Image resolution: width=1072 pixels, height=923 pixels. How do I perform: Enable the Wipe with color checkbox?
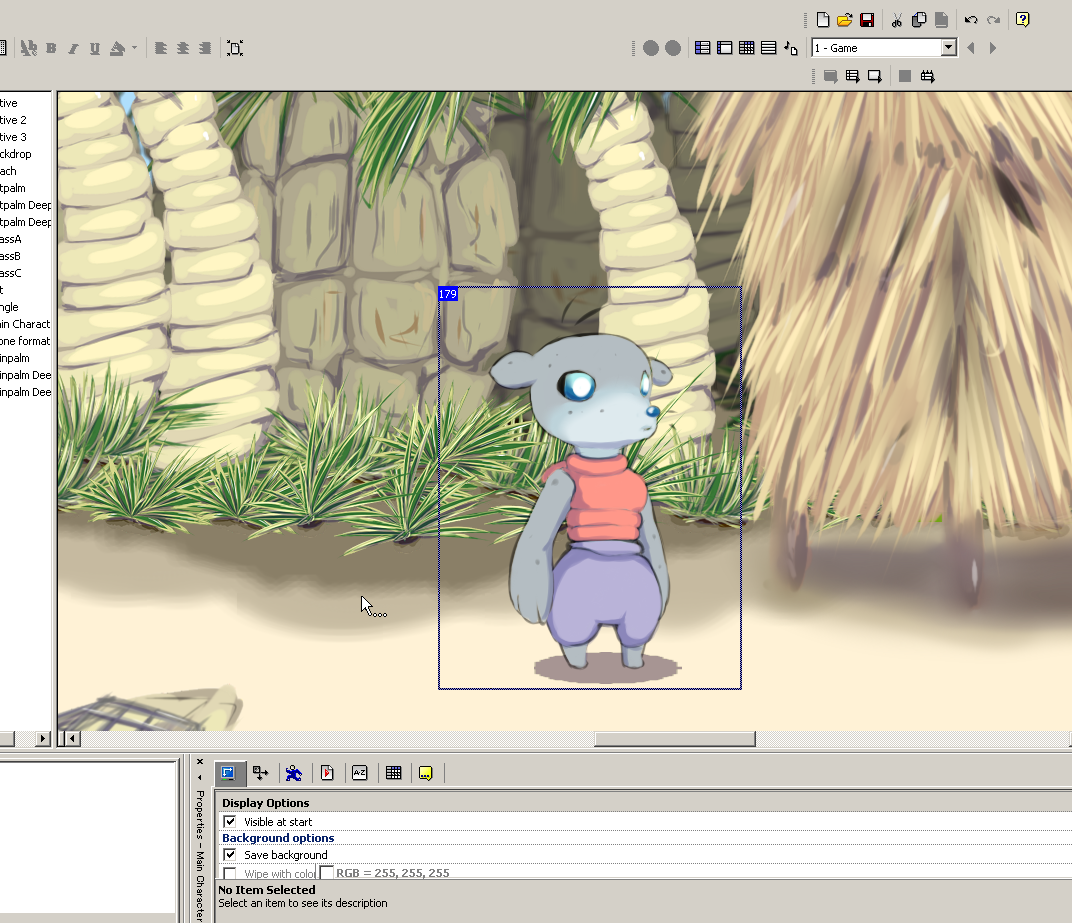(230, 873)
